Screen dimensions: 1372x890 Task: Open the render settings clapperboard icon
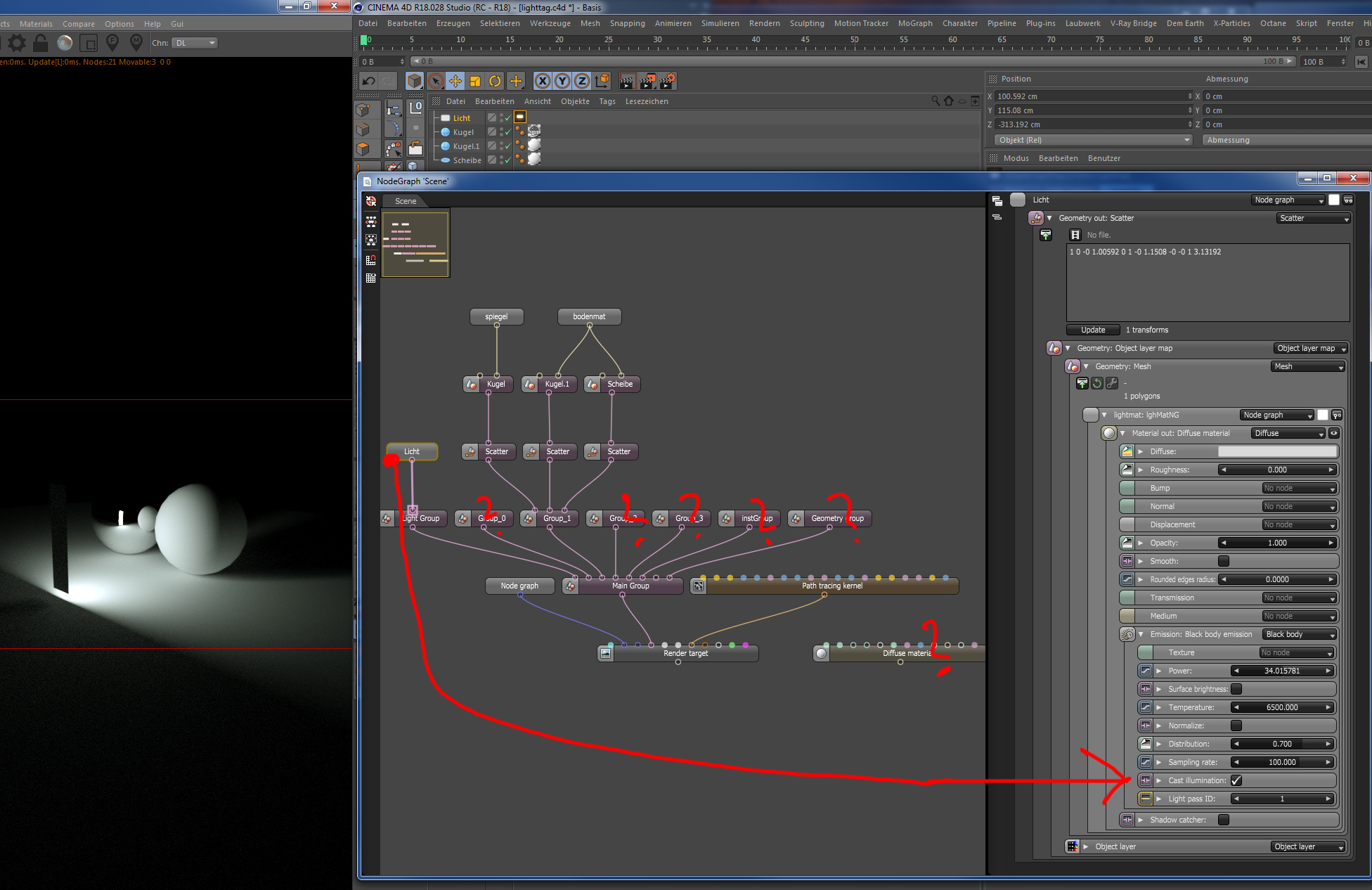[x=667, y=82]
